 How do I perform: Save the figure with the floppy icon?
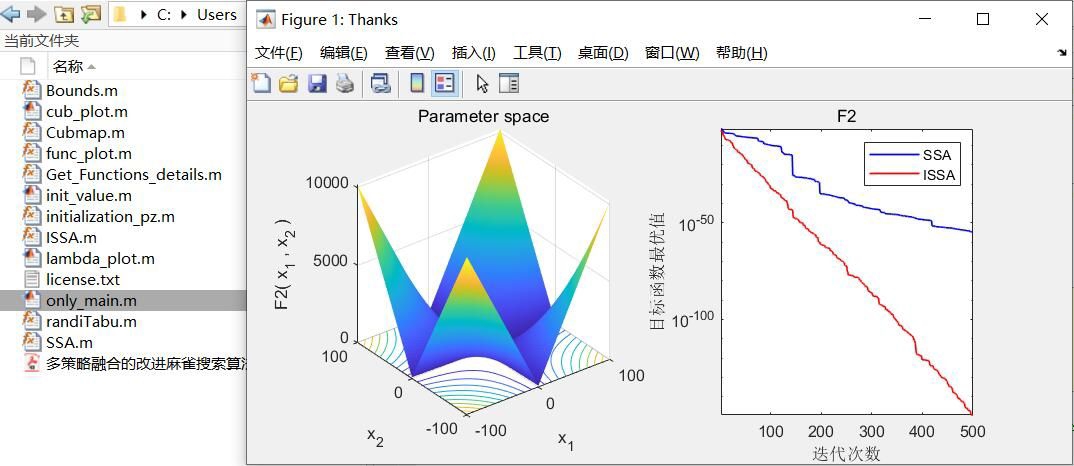click(x=317, y=84)
